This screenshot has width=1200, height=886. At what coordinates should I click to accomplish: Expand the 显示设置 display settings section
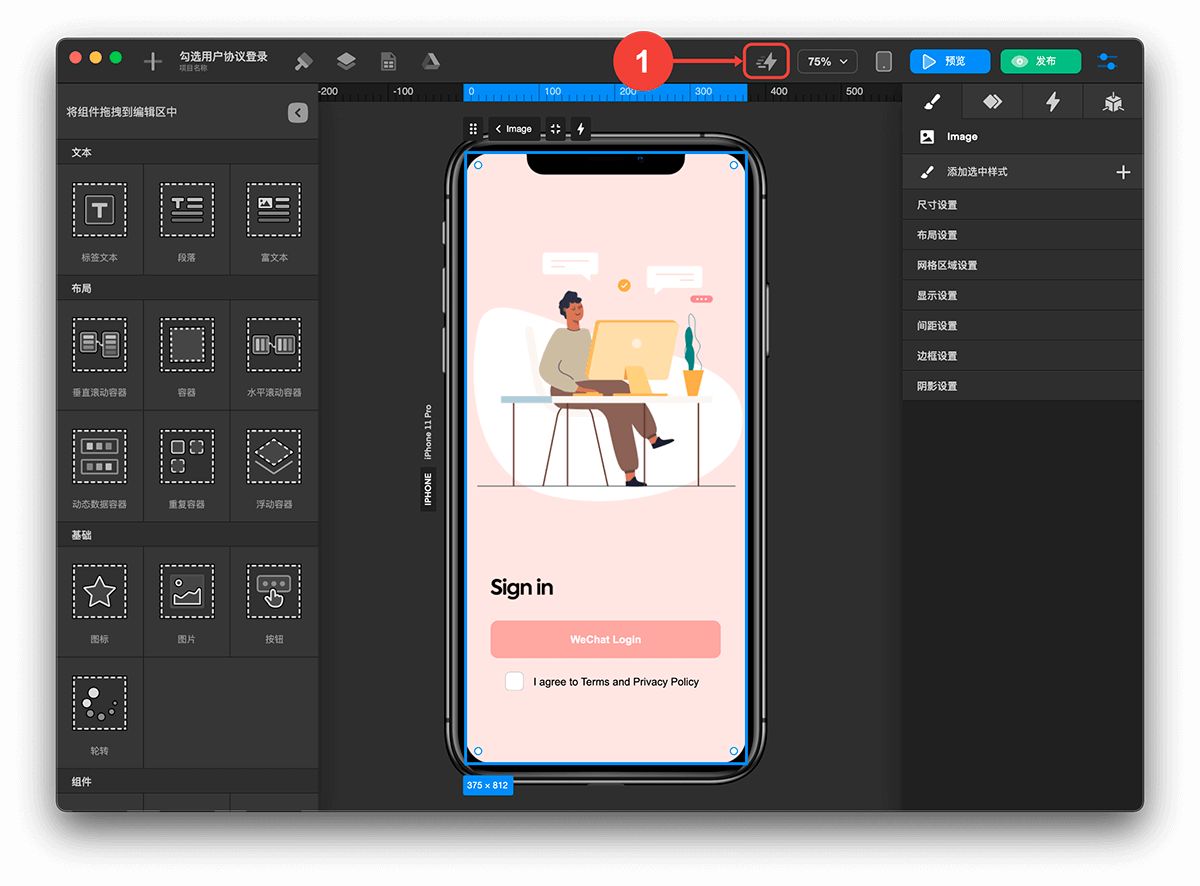click(1022, 295)
